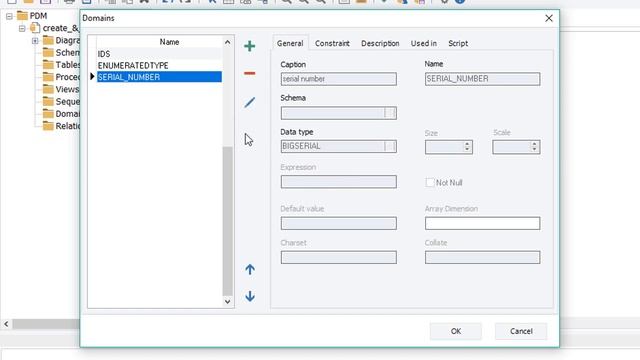Click the Charset field
640x360 pixels.
coord(338,257)
